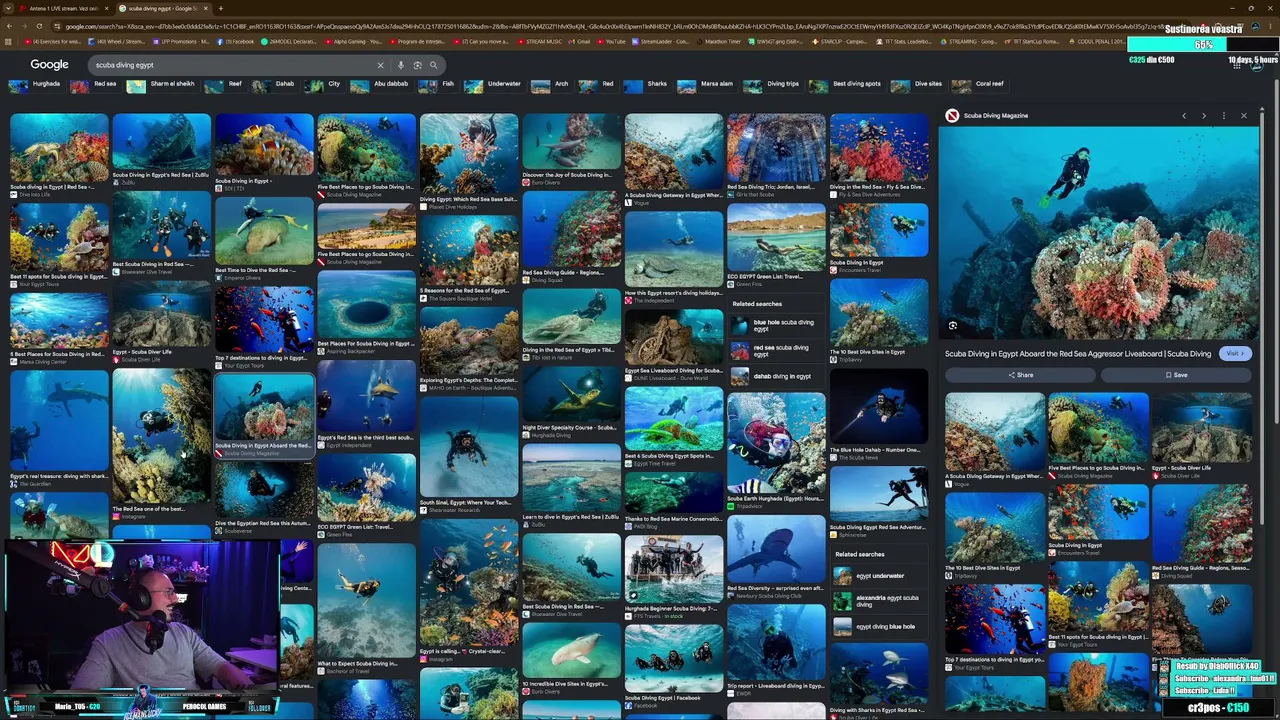Open related search egypt diving blue hole

879,627
